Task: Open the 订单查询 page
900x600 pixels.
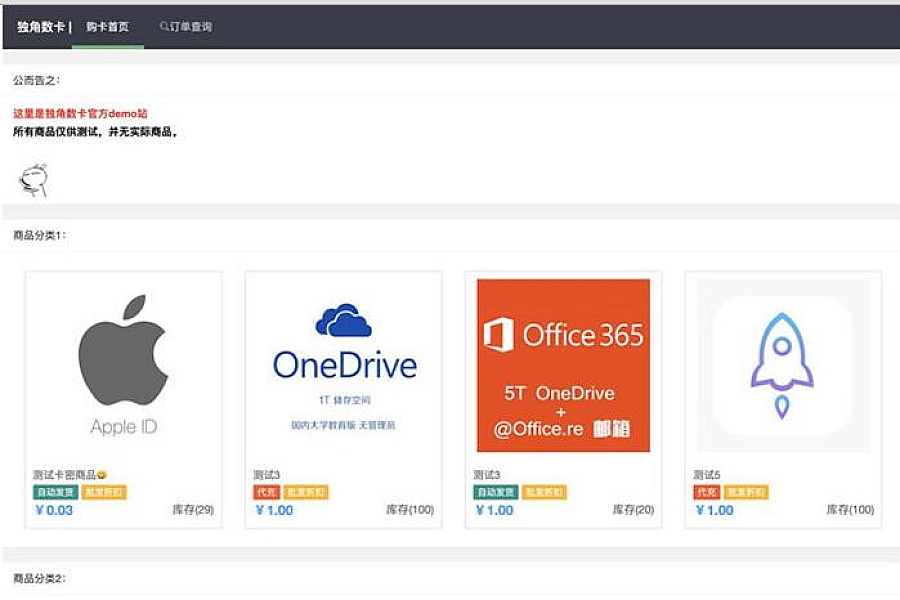Action: pyautogui.click(x=191, y=26)
